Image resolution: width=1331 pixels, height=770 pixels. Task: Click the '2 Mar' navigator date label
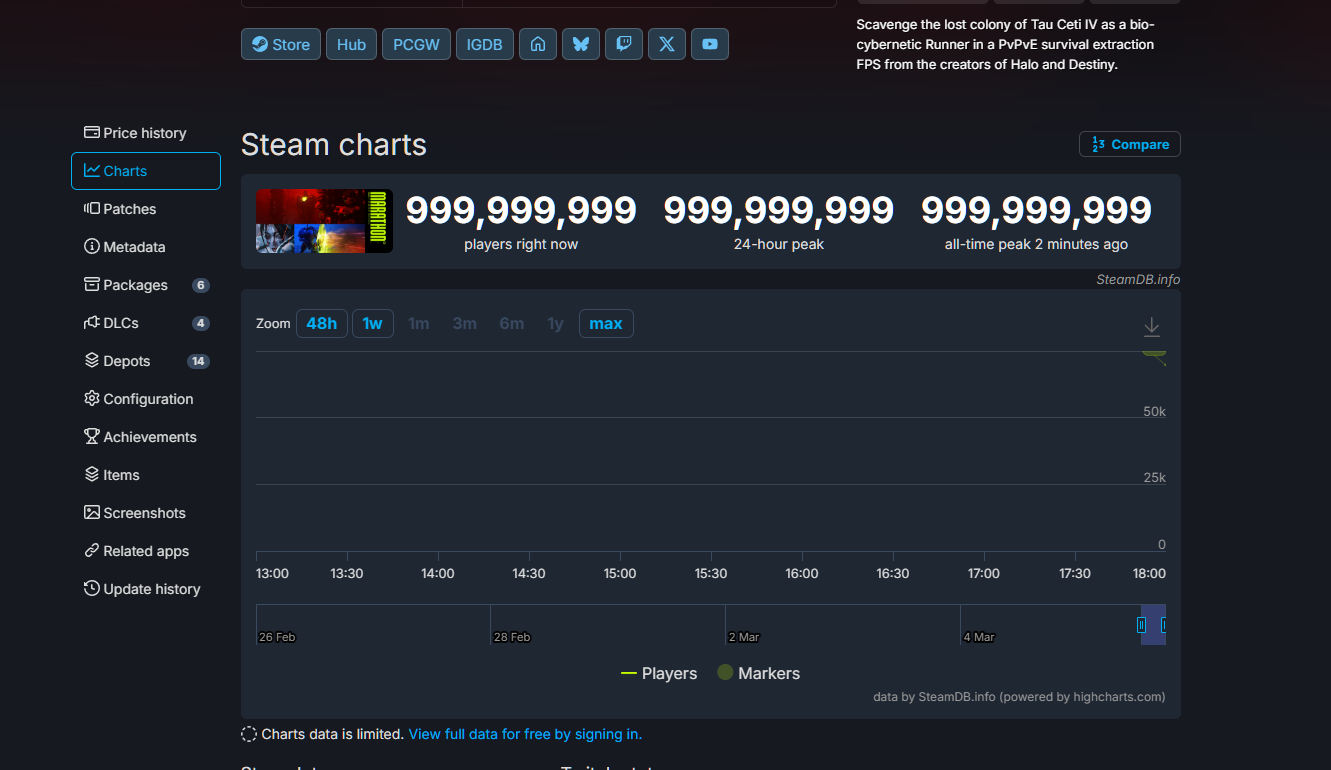(x=744, y=637)
